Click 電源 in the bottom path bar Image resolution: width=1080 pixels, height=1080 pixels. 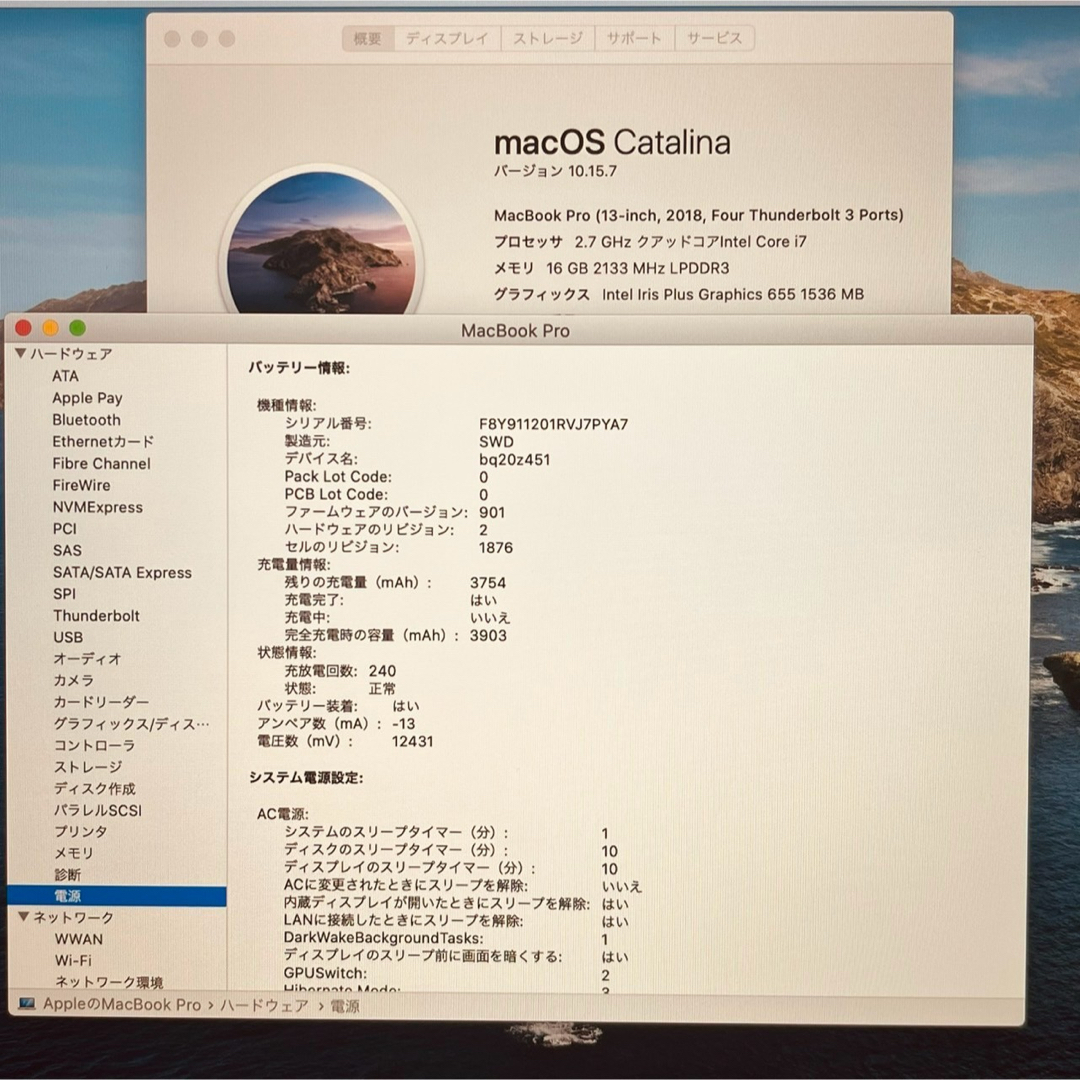pyautogui.click(x=345, y=1006)
